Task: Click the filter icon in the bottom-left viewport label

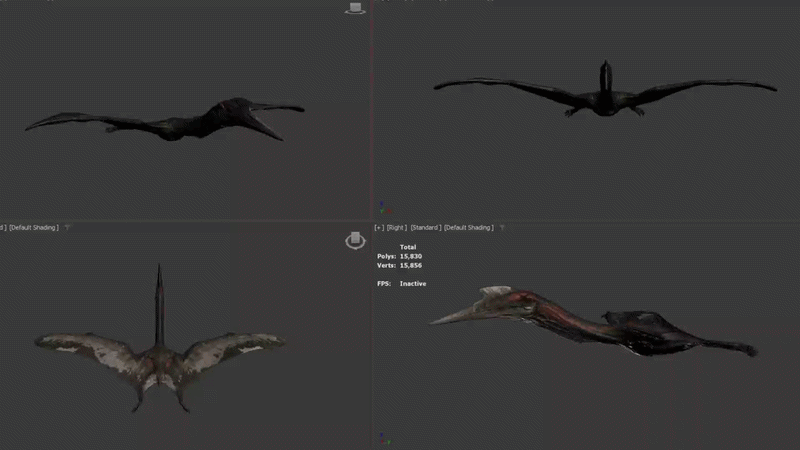Action: [68, 228]
